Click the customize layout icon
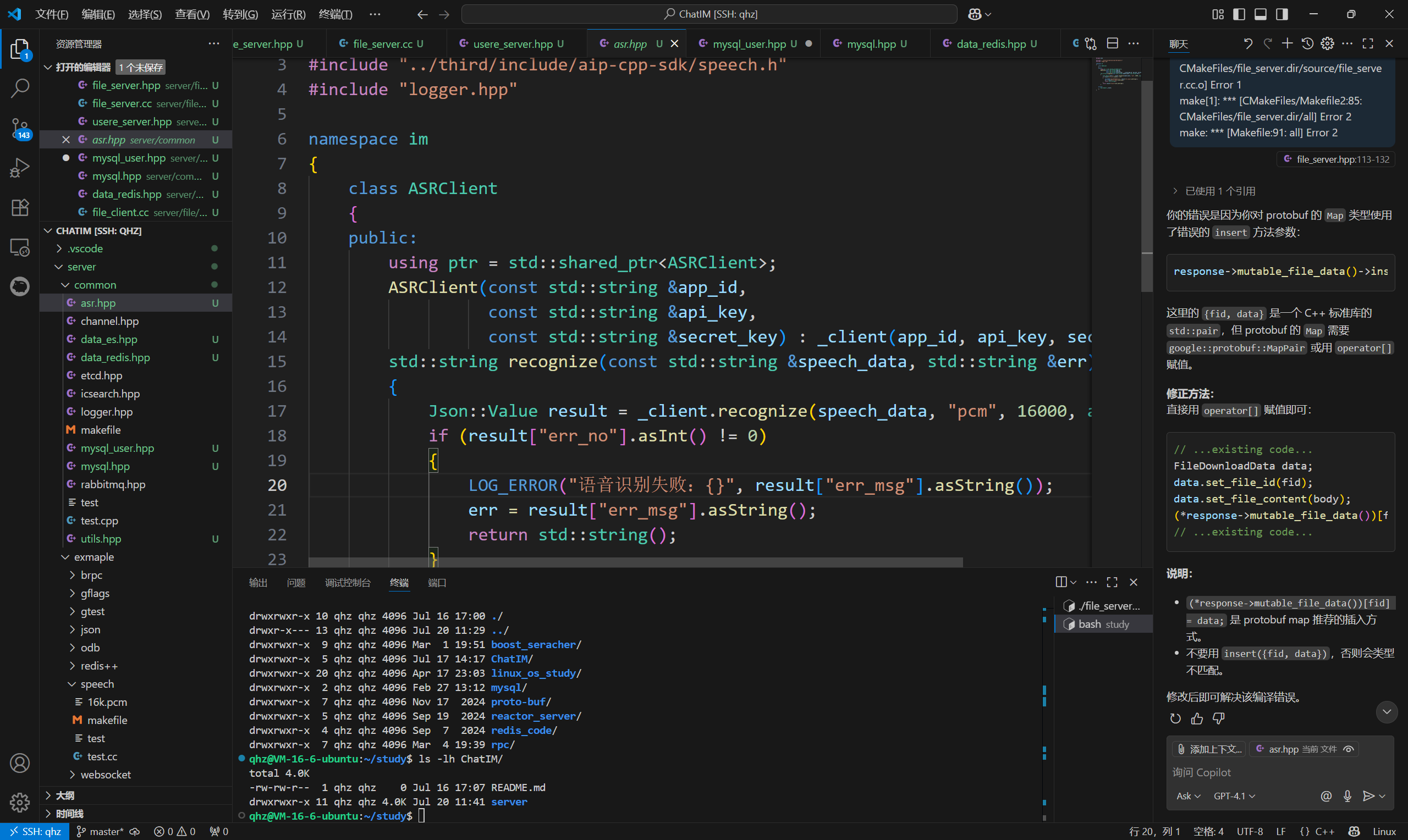 (1218, 14)
